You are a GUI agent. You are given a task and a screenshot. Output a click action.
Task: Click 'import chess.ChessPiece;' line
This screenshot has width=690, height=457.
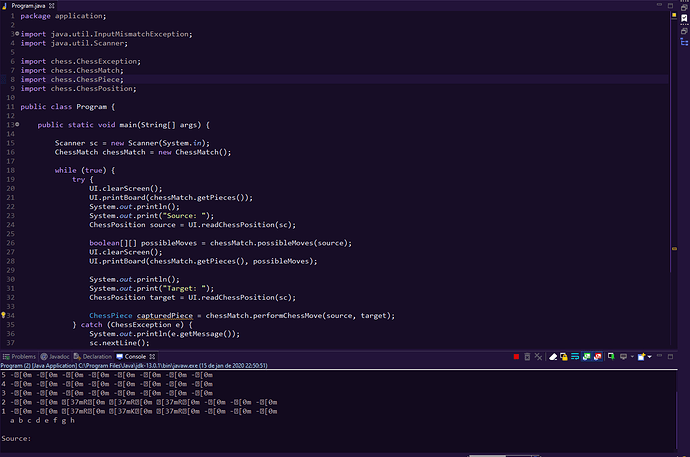[72, 80]
